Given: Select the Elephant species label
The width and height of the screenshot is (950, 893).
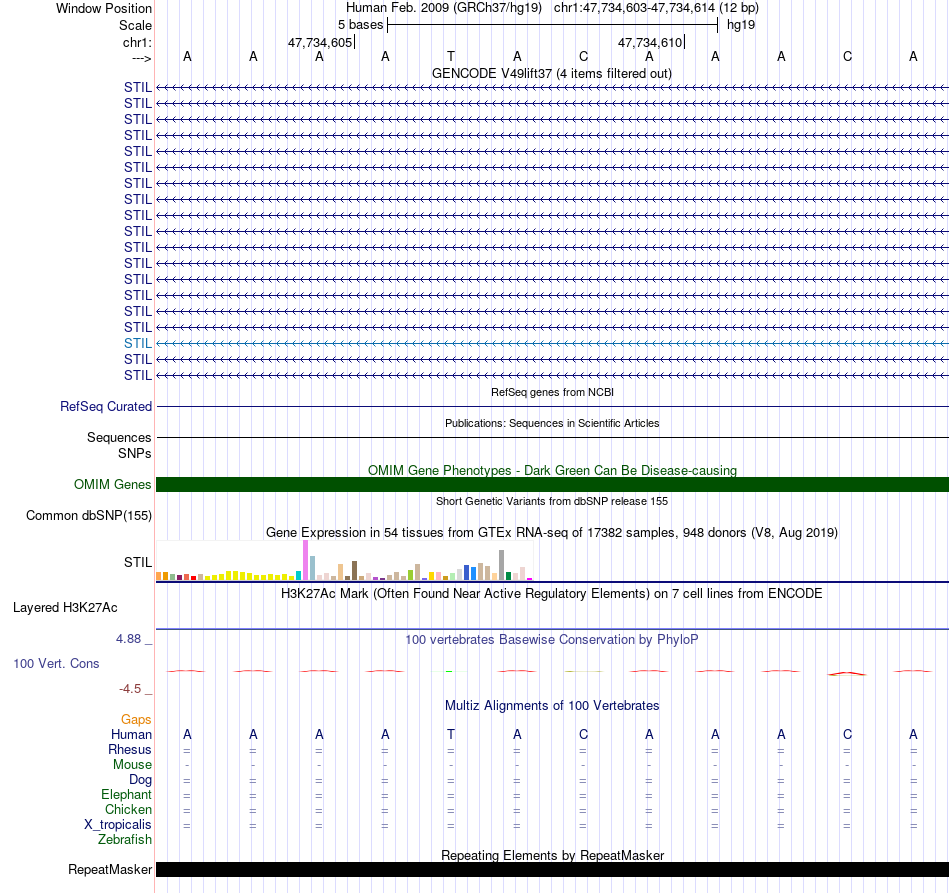Looking at the screenshot, I should click(126, 794).
